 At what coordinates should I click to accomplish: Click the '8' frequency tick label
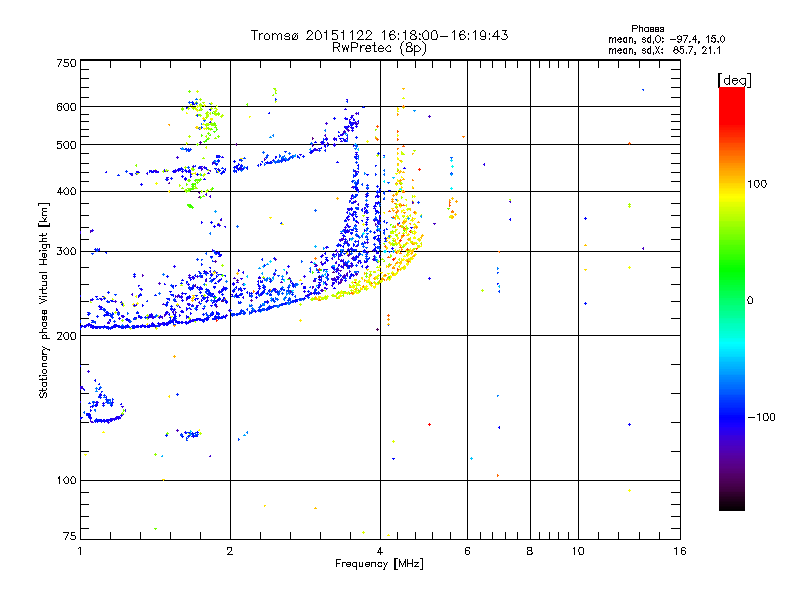coord(530,551)
